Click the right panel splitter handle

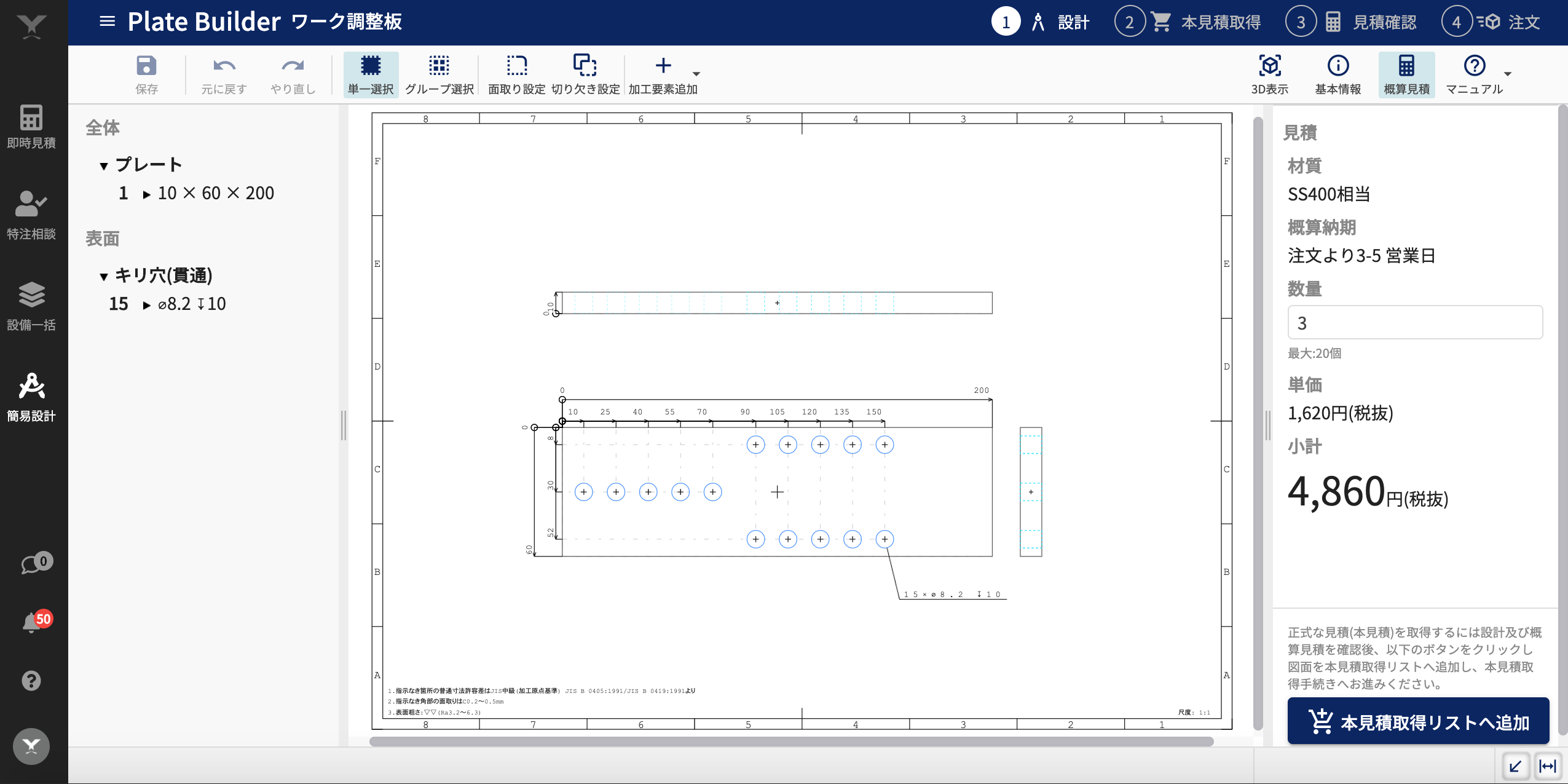click(x=1267, y=426)
